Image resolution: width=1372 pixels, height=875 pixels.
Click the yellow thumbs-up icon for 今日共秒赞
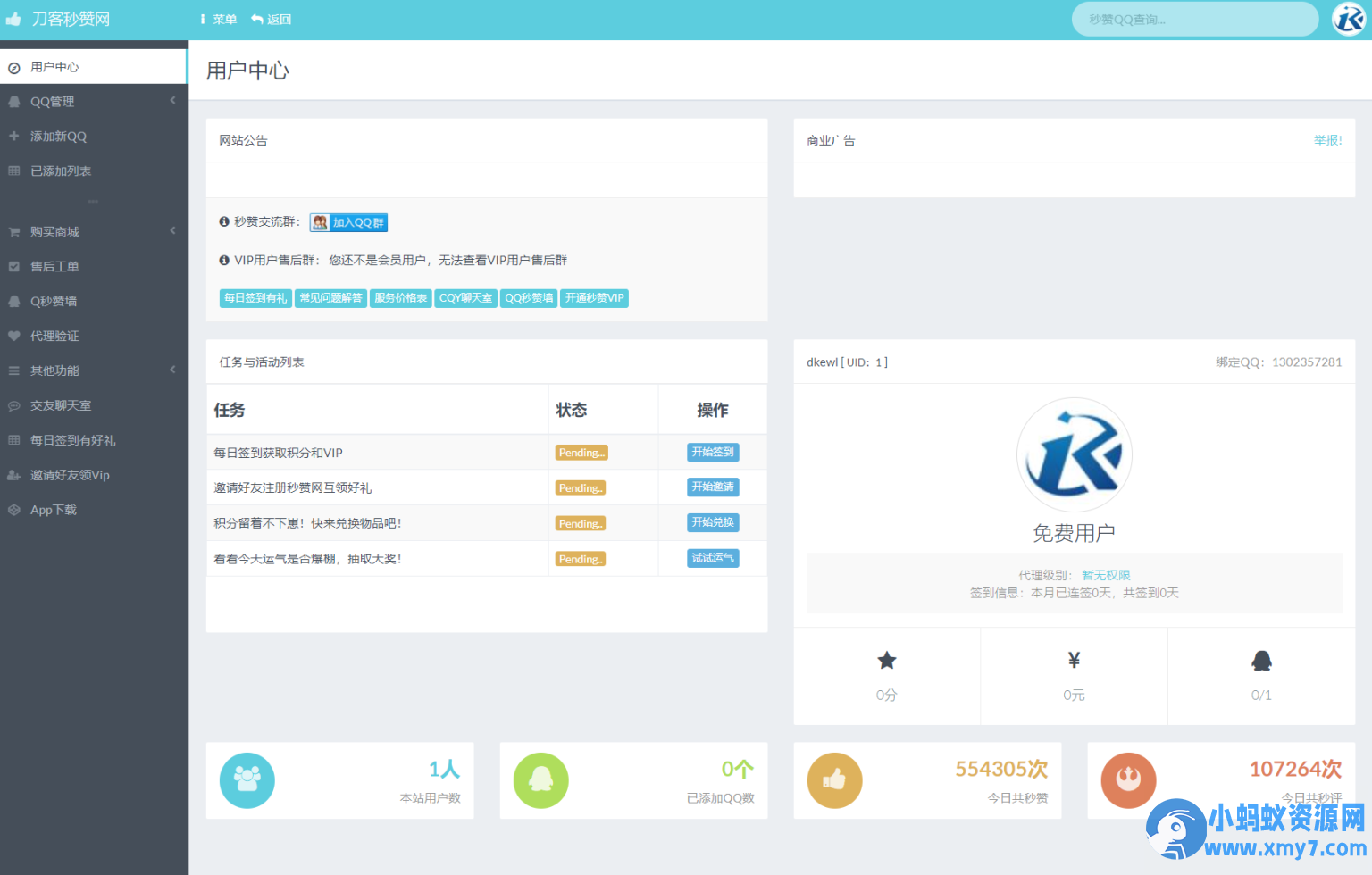coord(835,780)
